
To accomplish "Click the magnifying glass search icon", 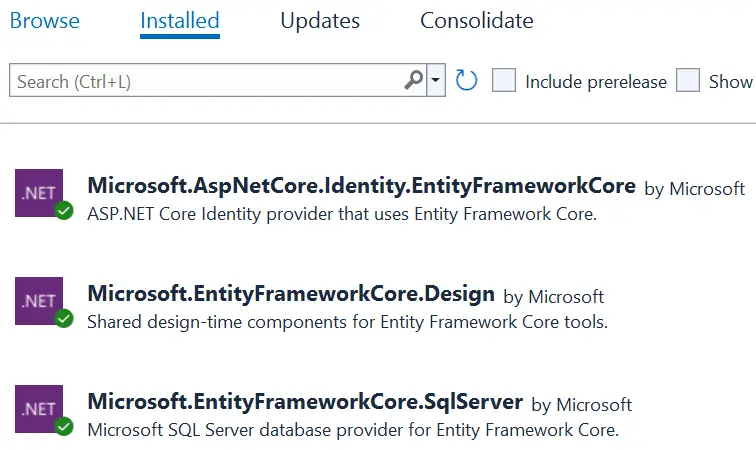I will click(414, 80).
